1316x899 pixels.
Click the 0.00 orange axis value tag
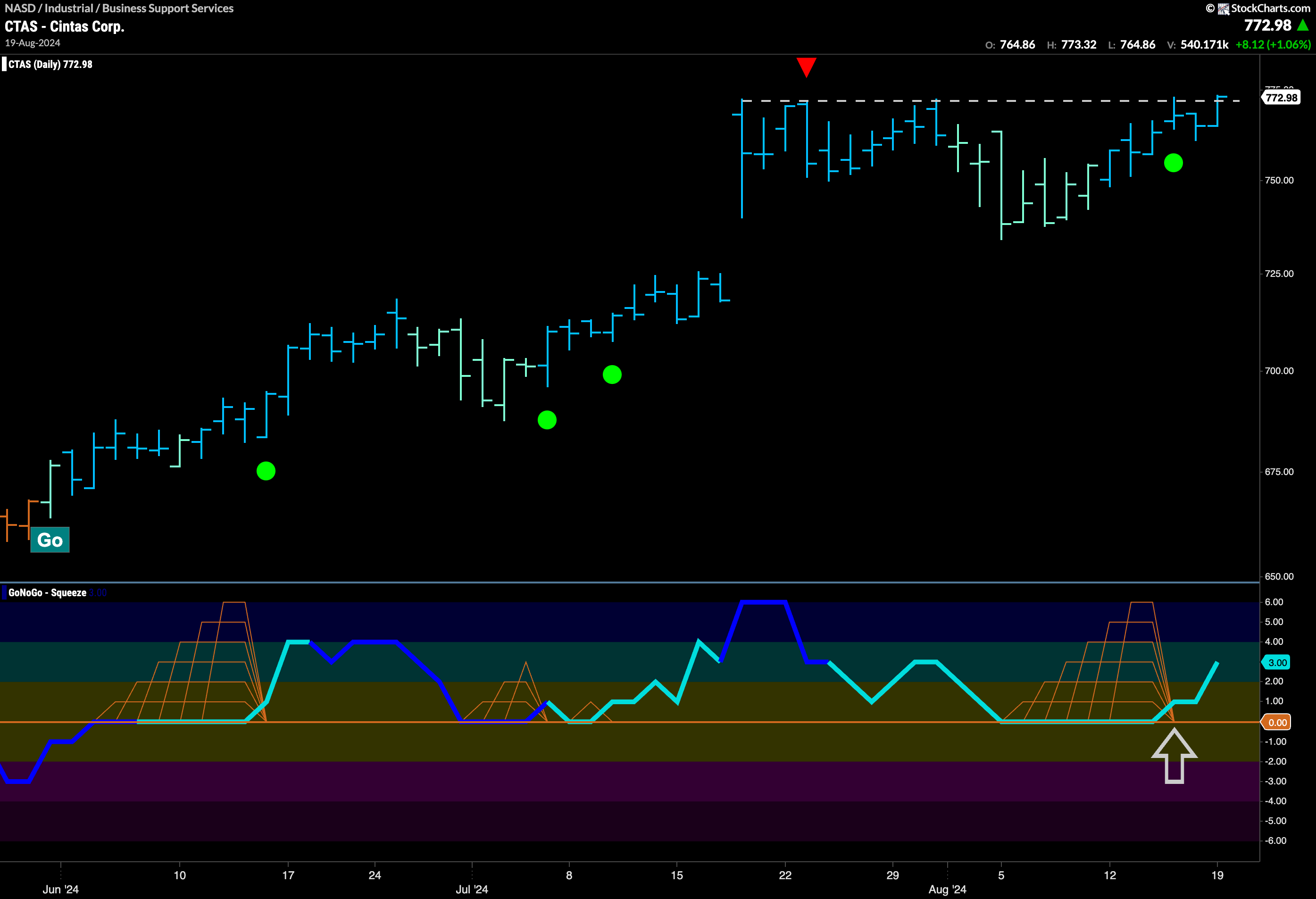pos(1276,723)
